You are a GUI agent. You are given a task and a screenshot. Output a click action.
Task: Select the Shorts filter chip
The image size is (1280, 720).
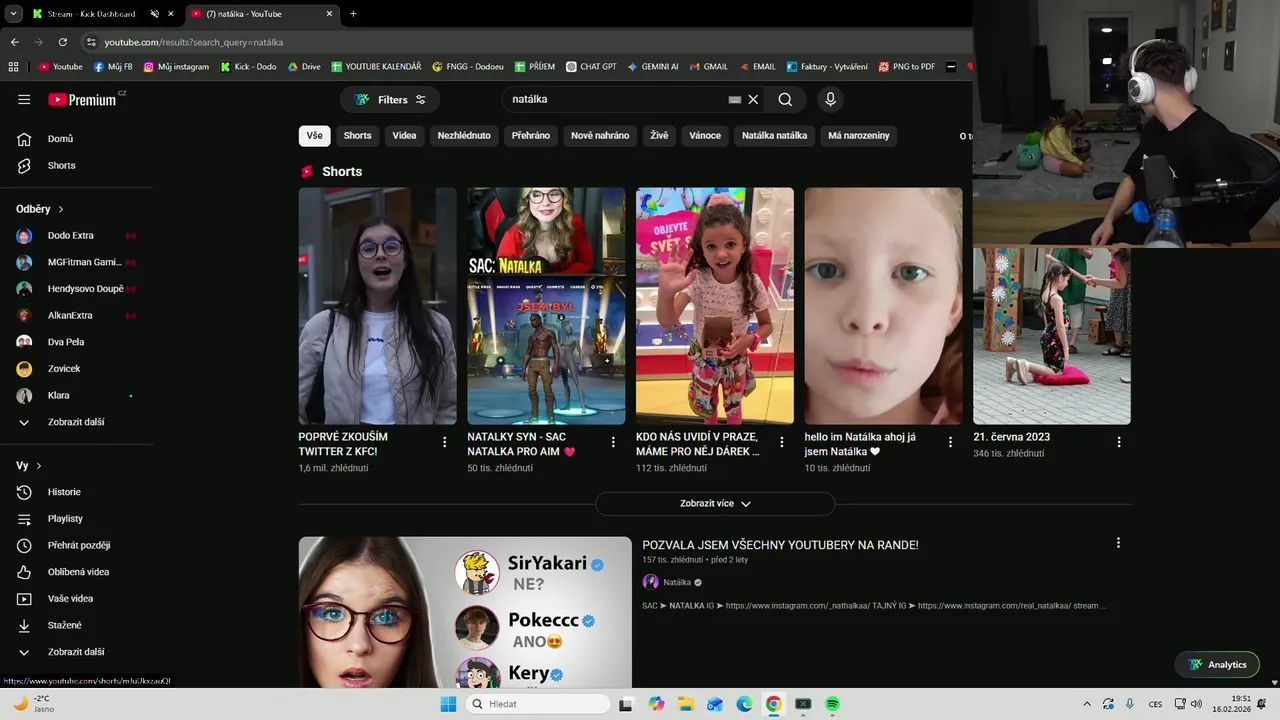(x=357, y=135)
